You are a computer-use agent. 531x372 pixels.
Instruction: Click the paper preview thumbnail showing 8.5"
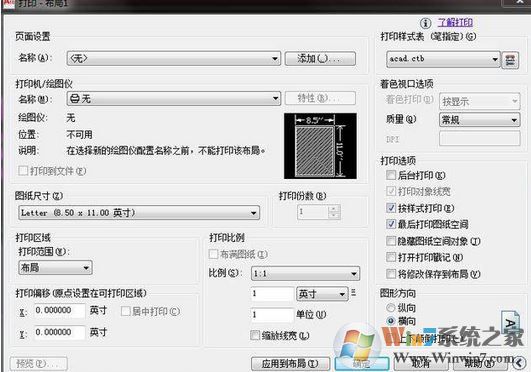coord(320,146)
